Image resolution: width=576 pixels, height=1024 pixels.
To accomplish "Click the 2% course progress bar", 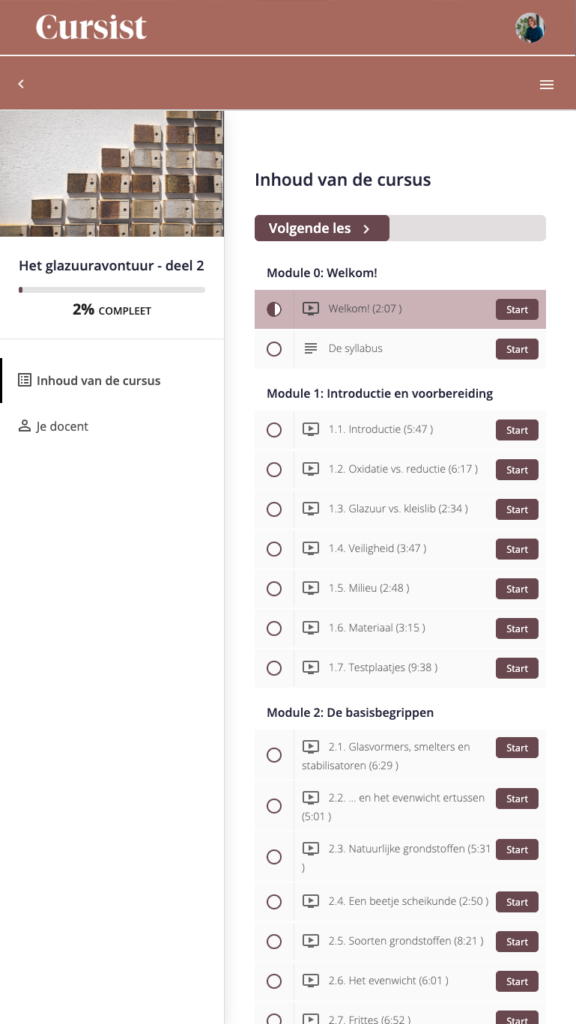I will (112, 289).
